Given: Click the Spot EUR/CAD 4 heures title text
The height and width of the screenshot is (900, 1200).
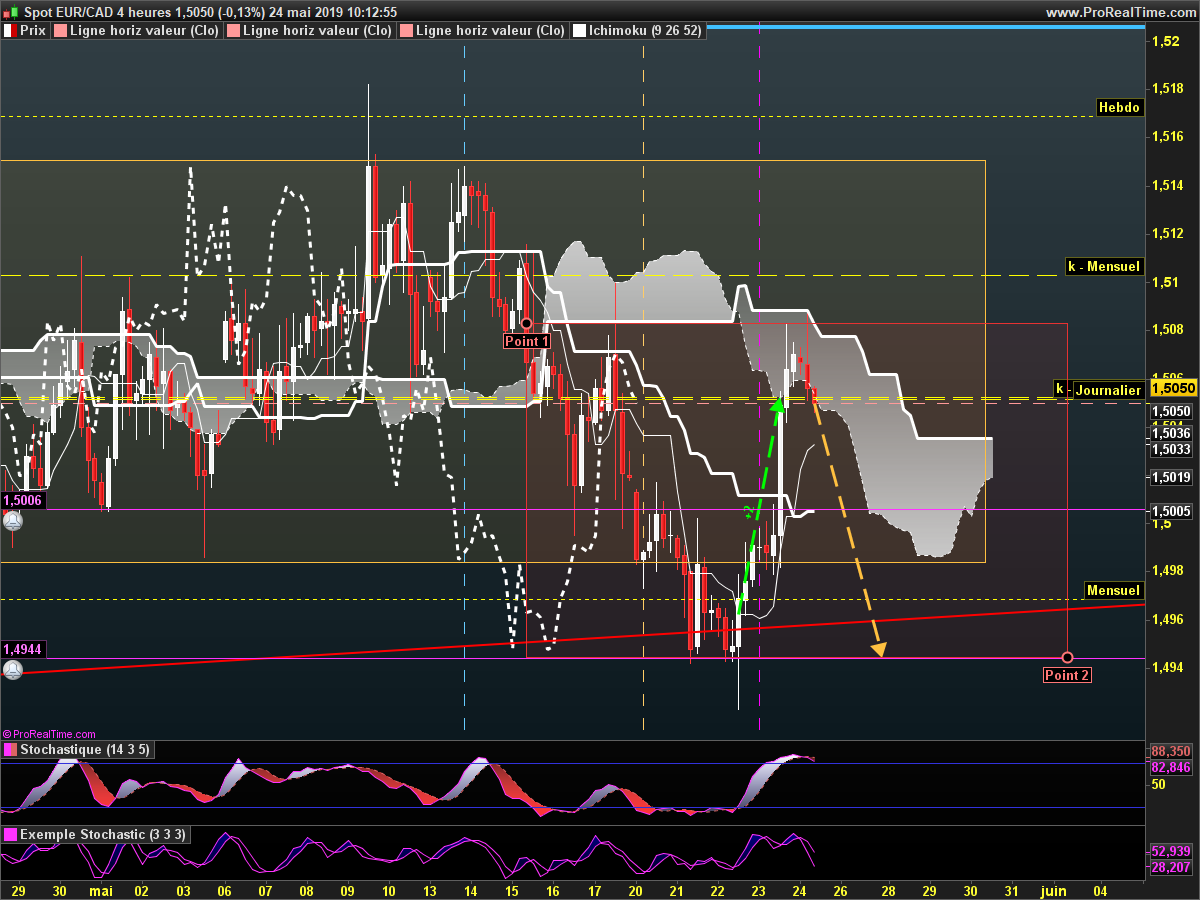Looking at the screenshot, I should tap(96, 13).
